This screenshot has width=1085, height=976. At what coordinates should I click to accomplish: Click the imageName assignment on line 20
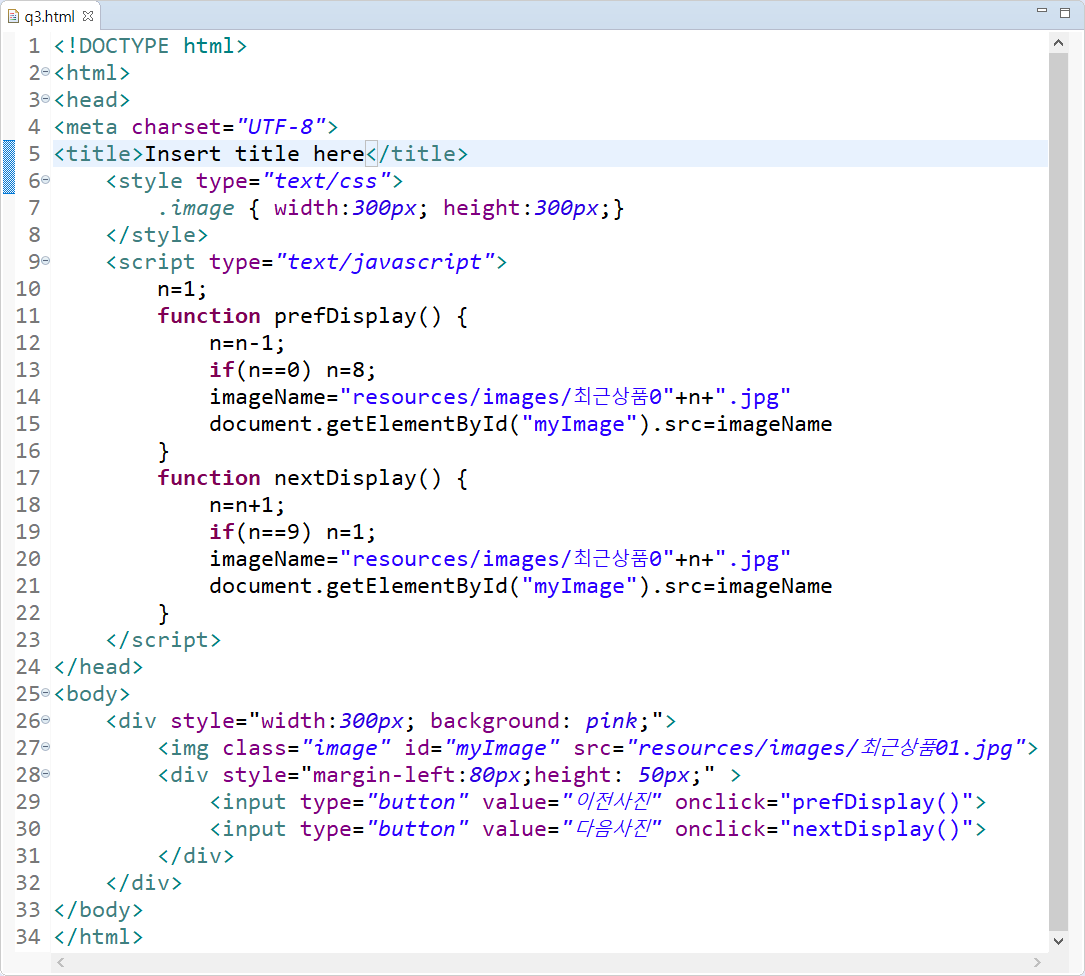pyautogui.click(x=500, y=559)
